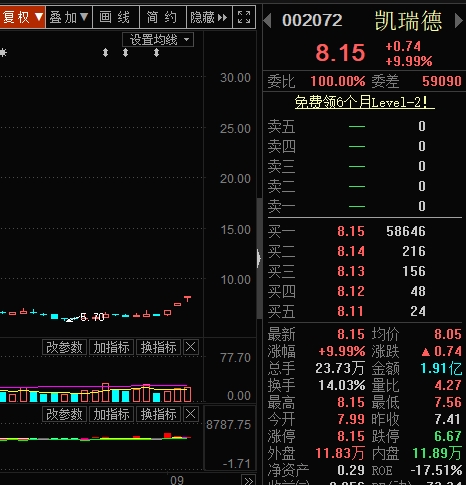Click the 隐藏 hide panel button
The height and width of the screenshot is (485, 466).
coord(209,17)
